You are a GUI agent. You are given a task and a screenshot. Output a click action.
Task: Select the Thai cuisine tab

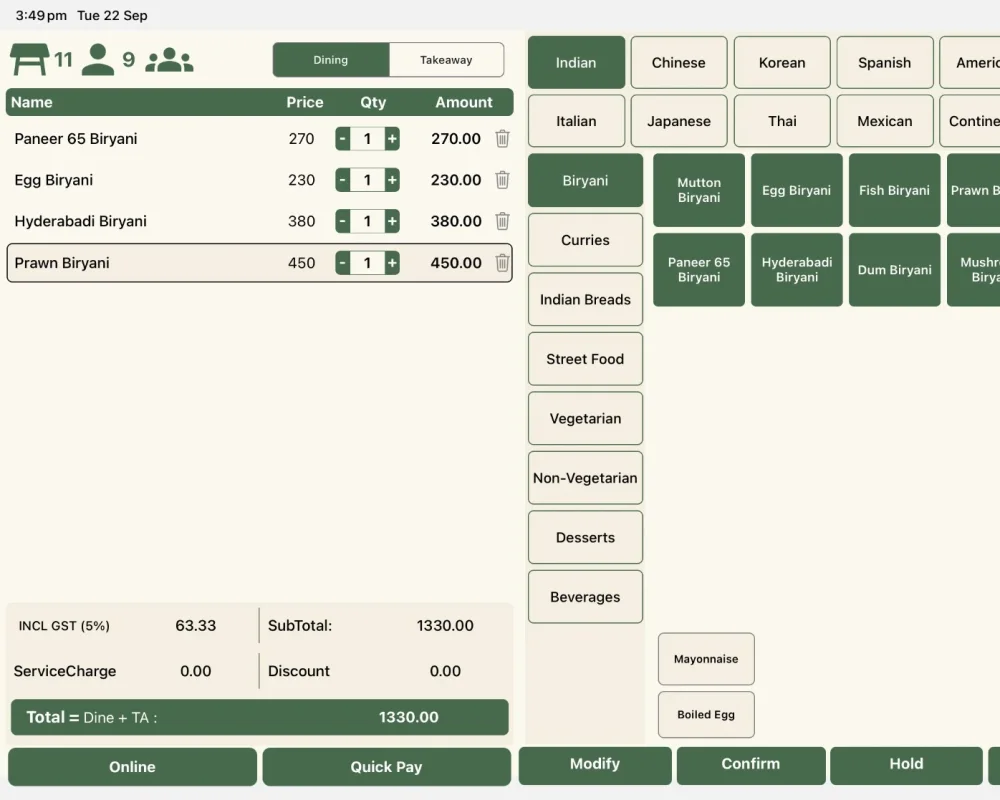click(x=783, y=121)
